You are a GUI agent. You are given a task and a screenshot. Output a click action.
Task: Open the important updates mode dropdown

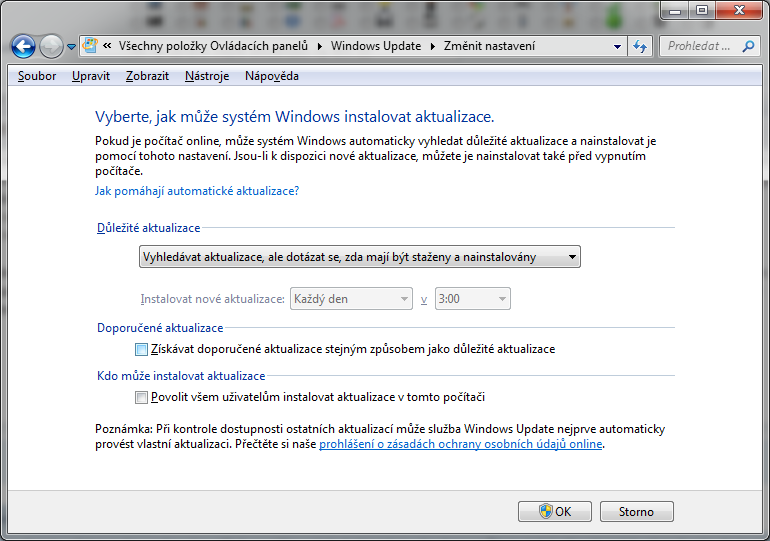359,257
